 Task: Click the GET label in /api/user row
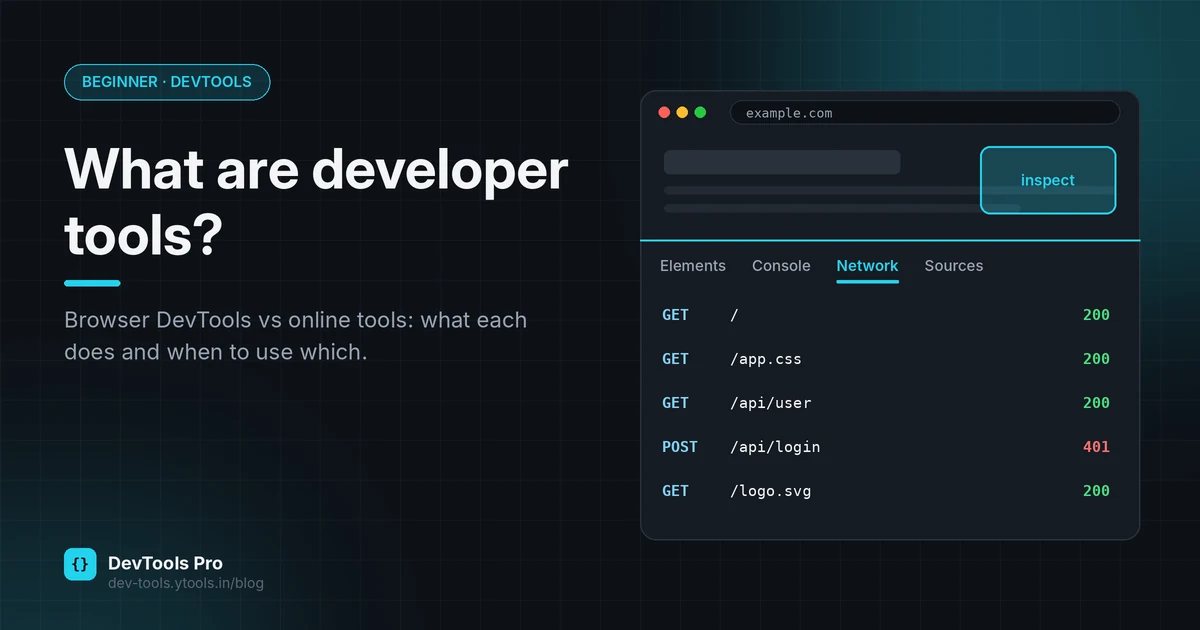pyautogui.click(x=675, y=403)
